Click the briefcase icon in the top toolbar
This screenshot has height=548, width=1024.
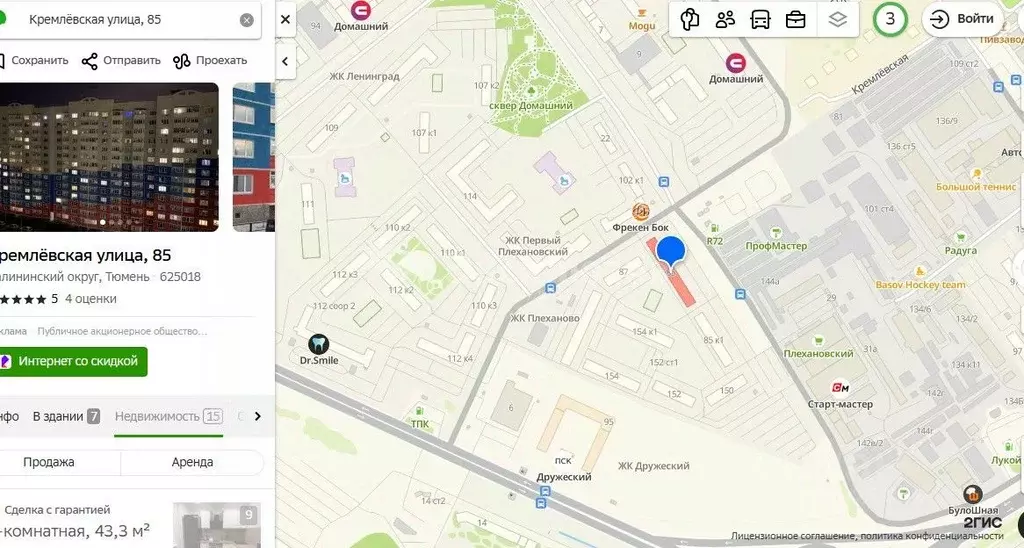(x=795, y=20)
